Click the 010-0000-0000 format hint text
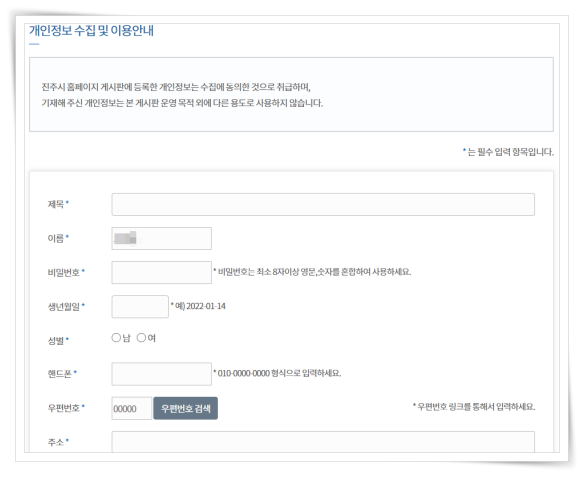The width and height of the screenshot is (584, 477). coord(277,373)
